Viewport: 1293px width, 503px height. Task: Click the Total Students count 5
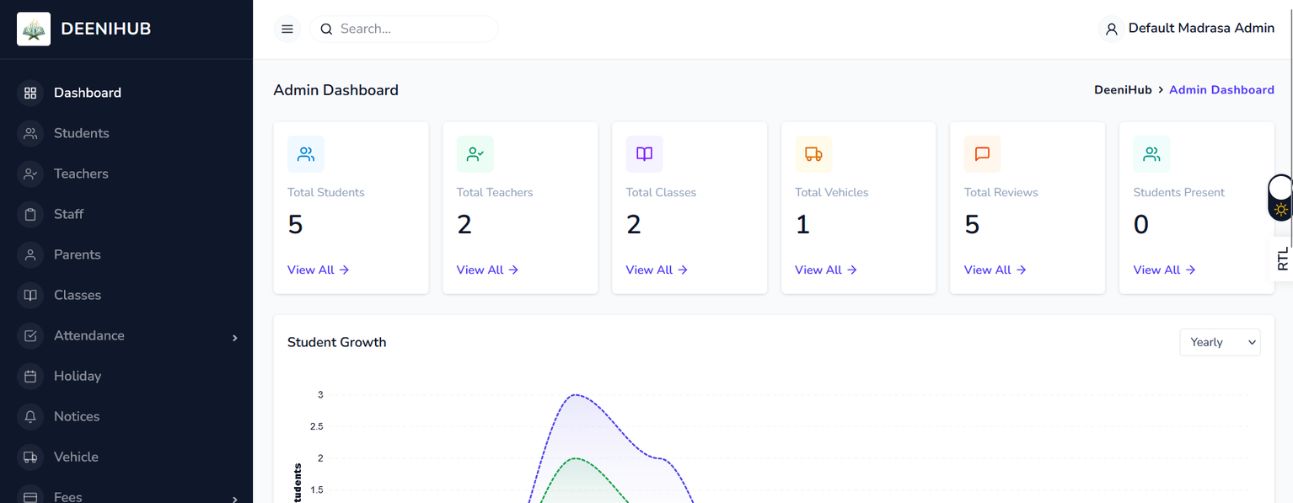tap(295, 226)
